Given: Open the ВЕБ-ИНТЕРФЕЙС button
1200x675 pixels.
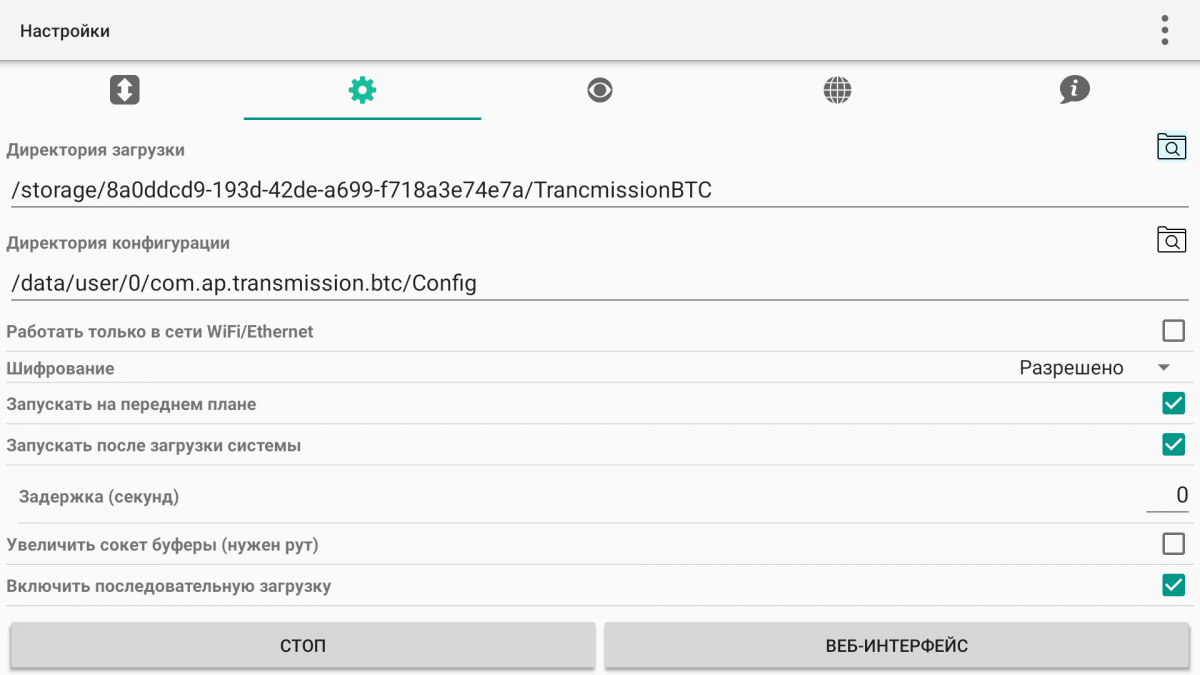Looking at the screenshot, I should click(x=897, y=646).
